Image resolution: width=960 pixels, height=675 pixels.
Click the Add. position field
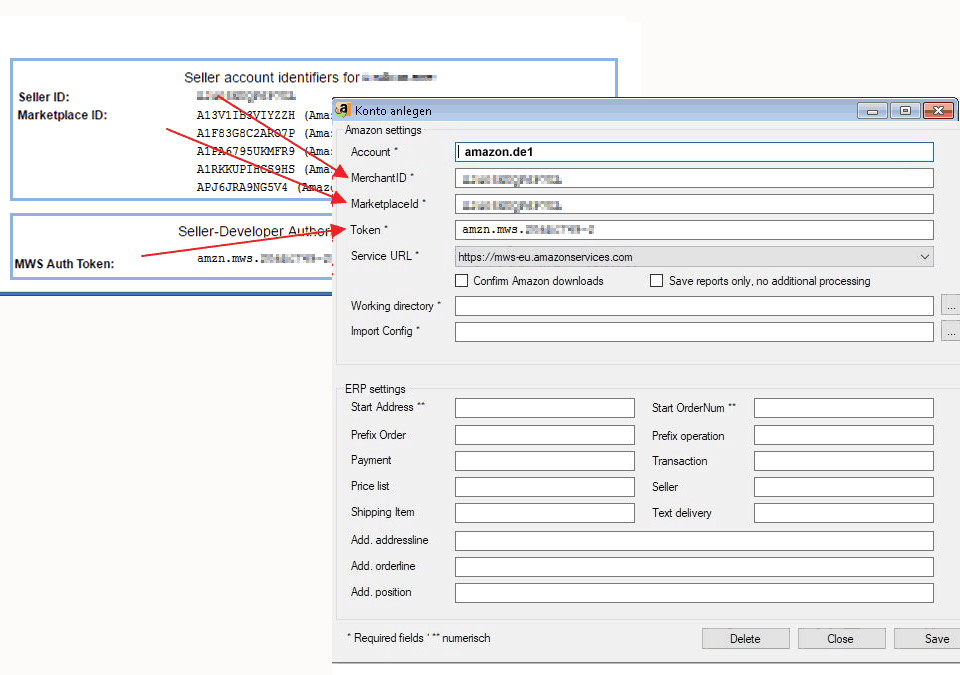(x=694, y=593)
